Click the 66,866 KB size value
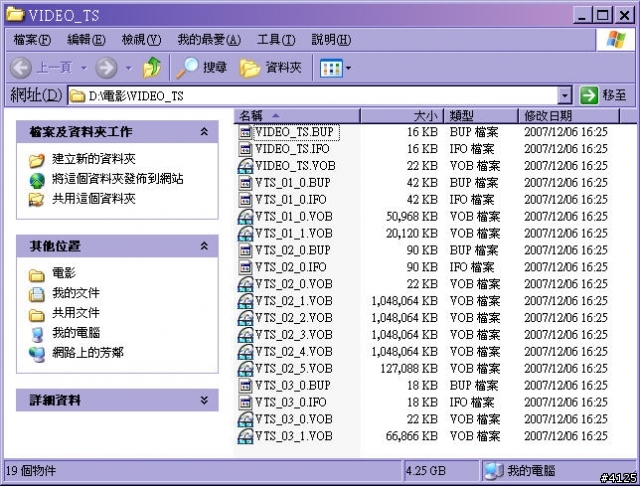 [412, 436]
